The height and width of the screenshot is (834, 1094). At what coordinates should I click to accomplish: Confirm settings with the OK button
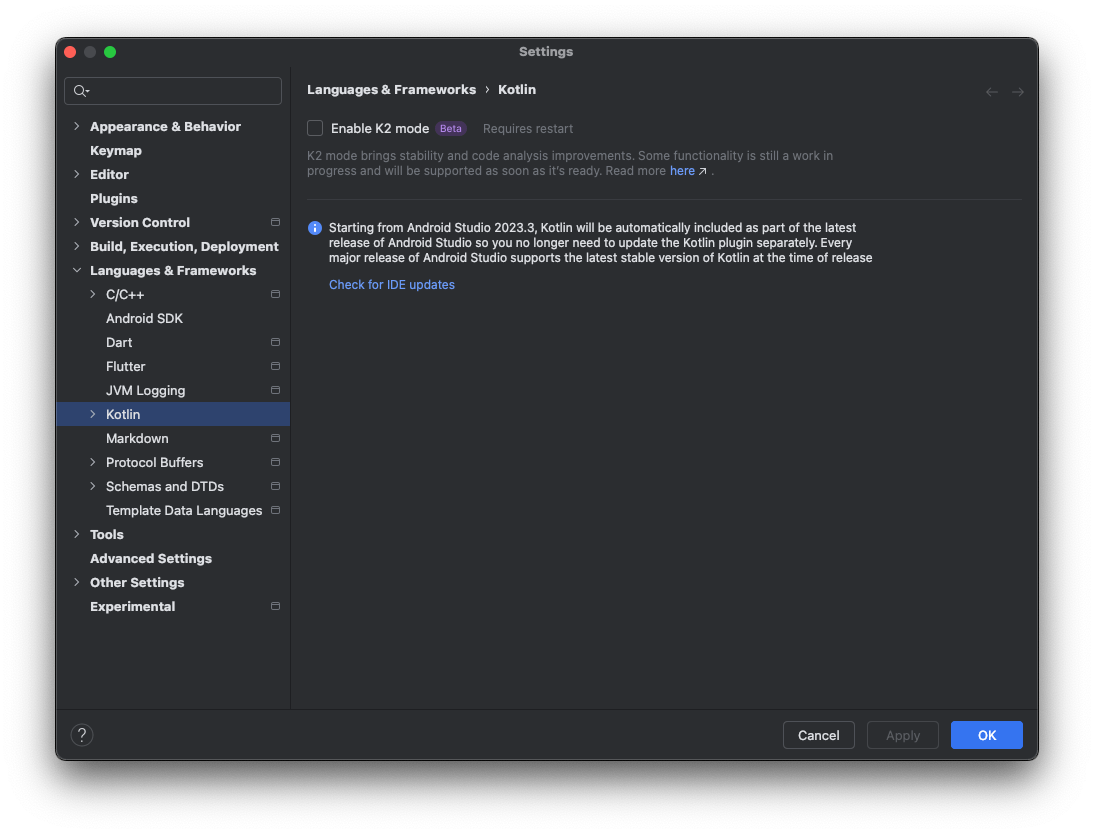click(x=987, y=735)
